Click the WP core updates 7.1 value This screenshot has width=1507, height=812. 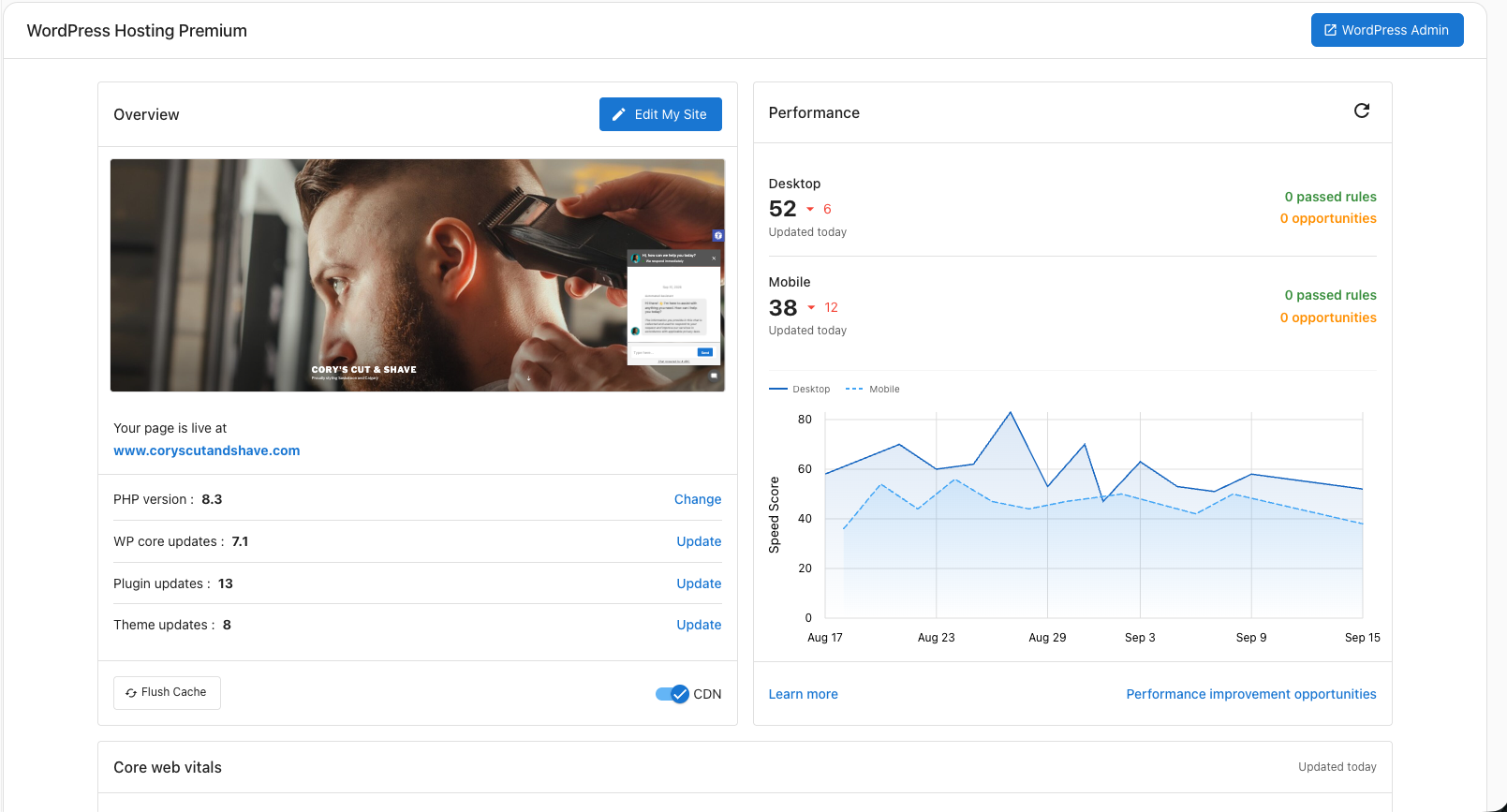click(240, 541)
